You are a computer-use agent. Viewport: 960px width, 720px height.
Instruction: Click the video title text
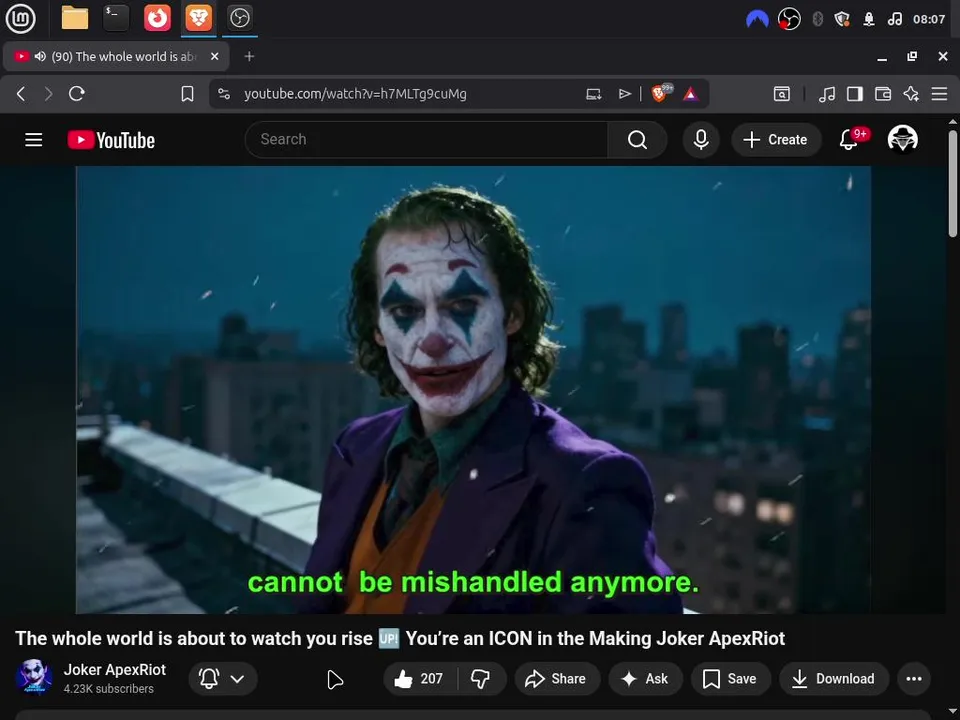pos(400,639)
